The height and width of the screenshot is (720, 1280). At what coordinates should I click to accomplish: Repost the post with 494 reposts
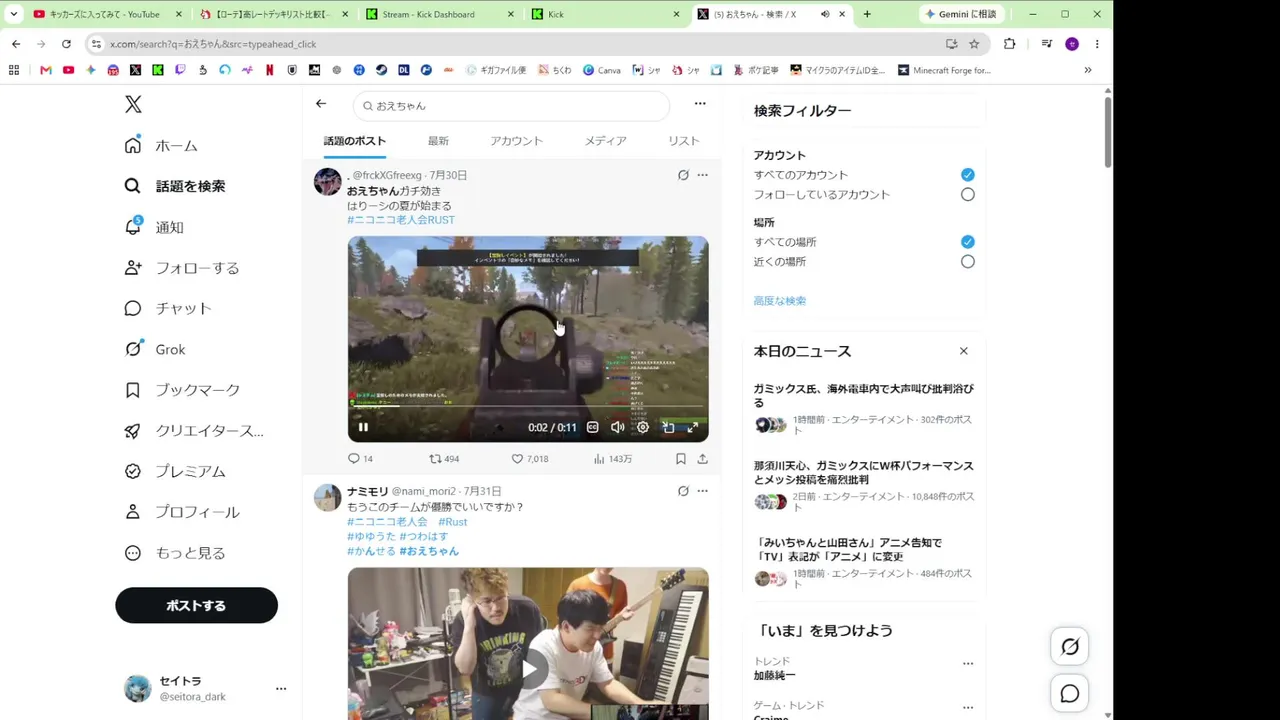(443, 459)
